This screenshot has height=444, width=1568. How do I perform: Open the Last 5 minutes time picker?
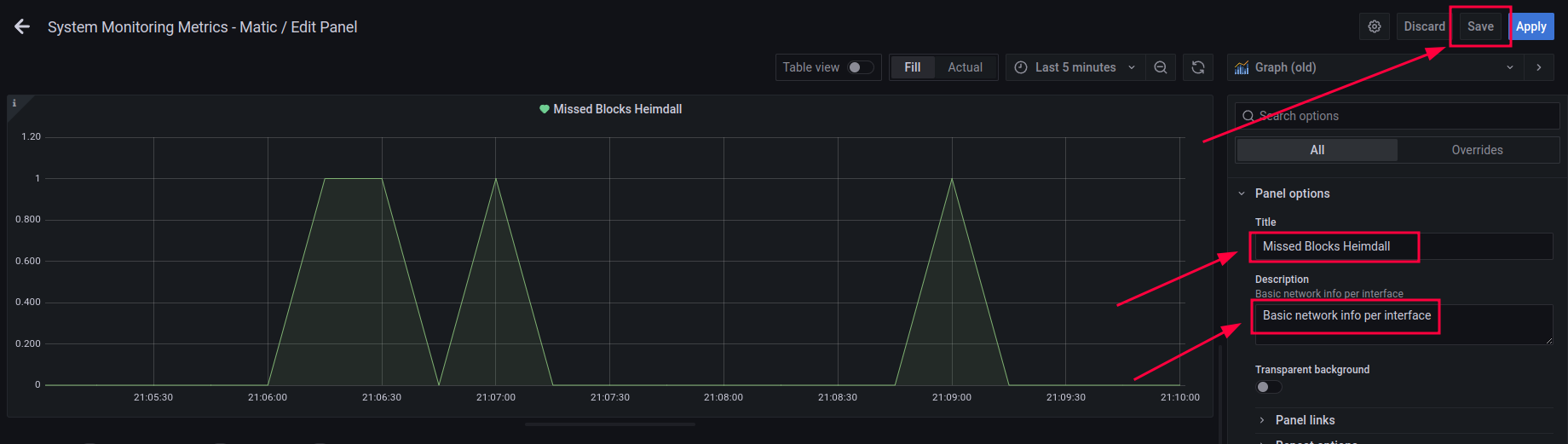pyautogui.click(x=1075, y=67)
